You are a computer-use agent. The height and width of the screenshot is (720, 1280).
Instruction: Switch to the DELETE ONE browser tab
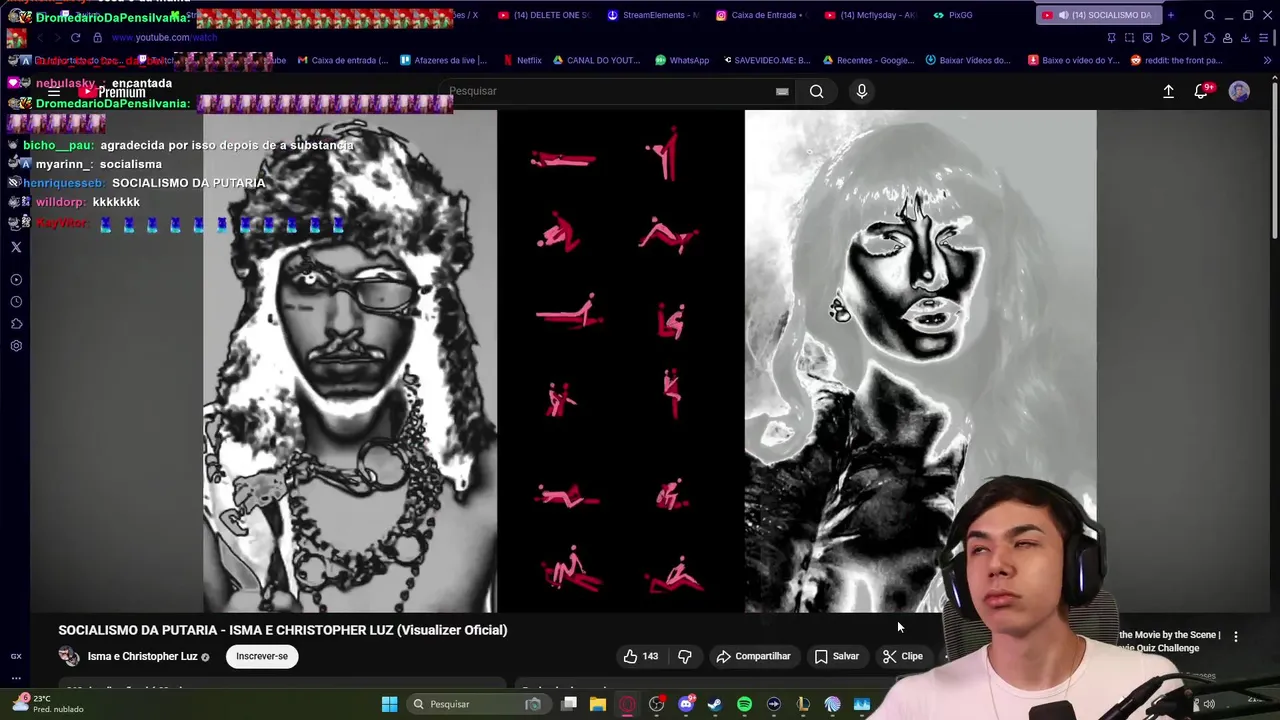click(x=544, y=15)
